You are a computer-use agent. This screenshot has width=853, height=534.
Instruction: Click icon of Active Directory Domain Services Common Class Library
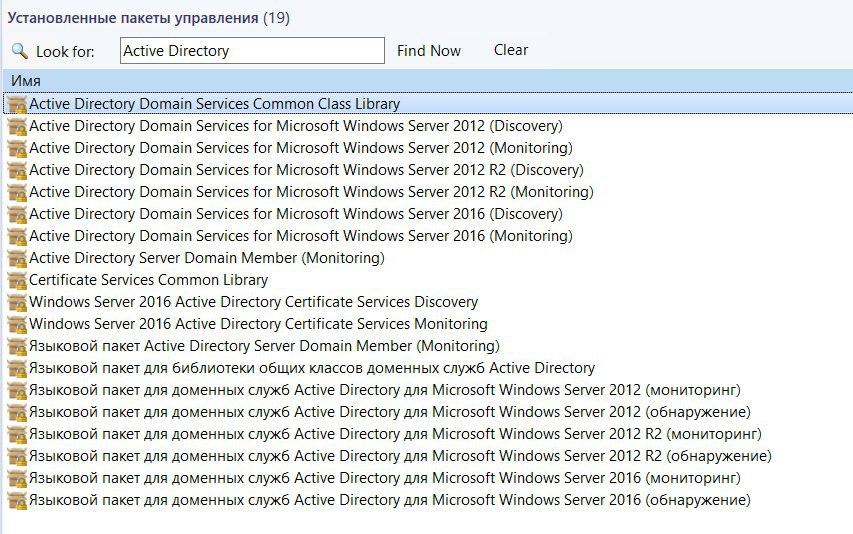pyautogui.click(x=17, y=104)
